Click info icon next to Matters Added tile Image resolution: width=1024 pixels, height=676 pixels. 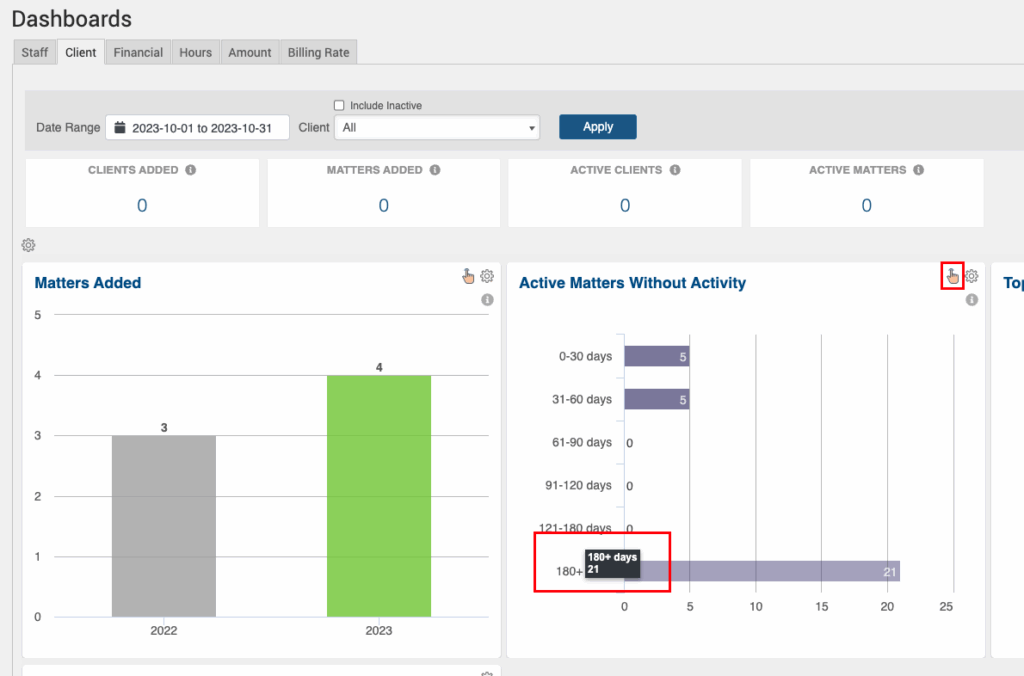pyautogui.click(x=435, y=170)
